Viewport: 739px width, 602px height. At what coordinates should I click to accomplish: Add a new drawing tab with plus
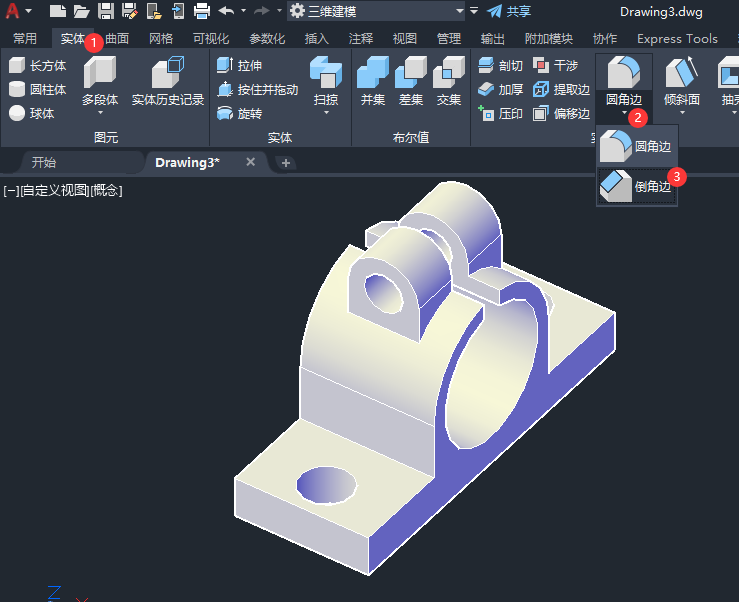[286, 163]
